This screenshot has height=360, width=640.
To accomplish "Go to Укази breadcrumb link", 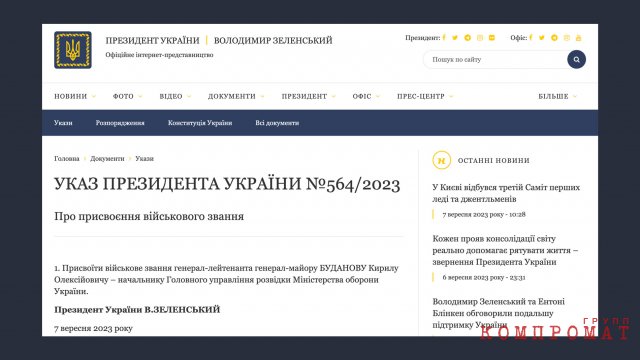I will (x=144, y=158).
